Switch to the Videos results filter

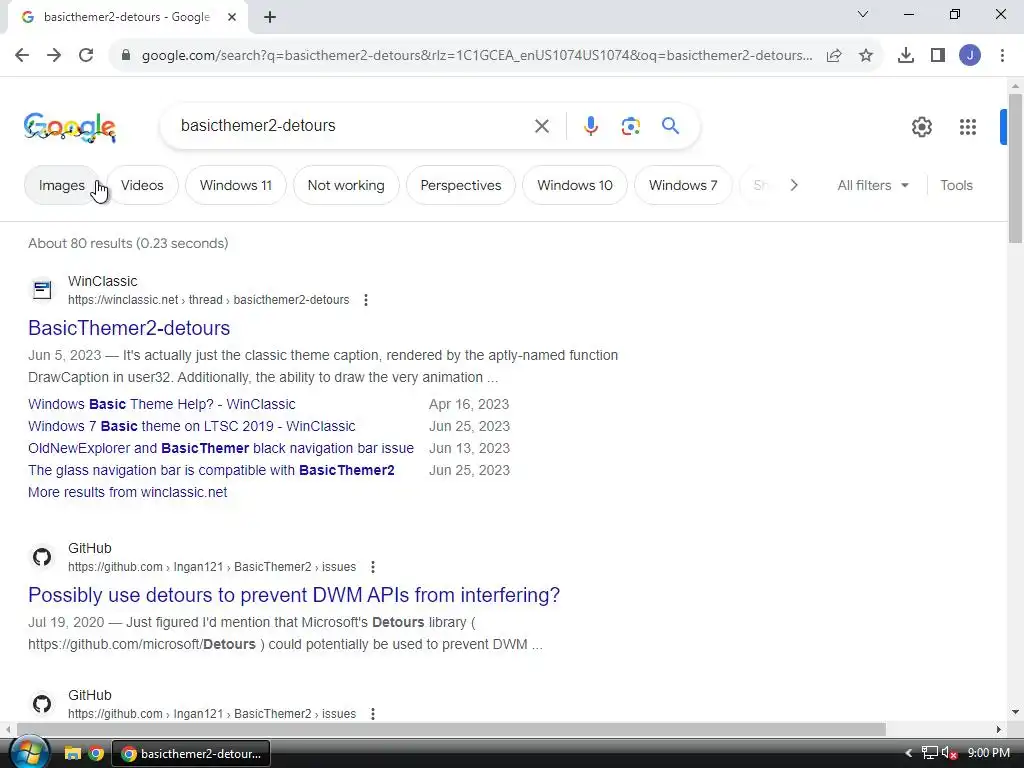click(x=142, y=185)
